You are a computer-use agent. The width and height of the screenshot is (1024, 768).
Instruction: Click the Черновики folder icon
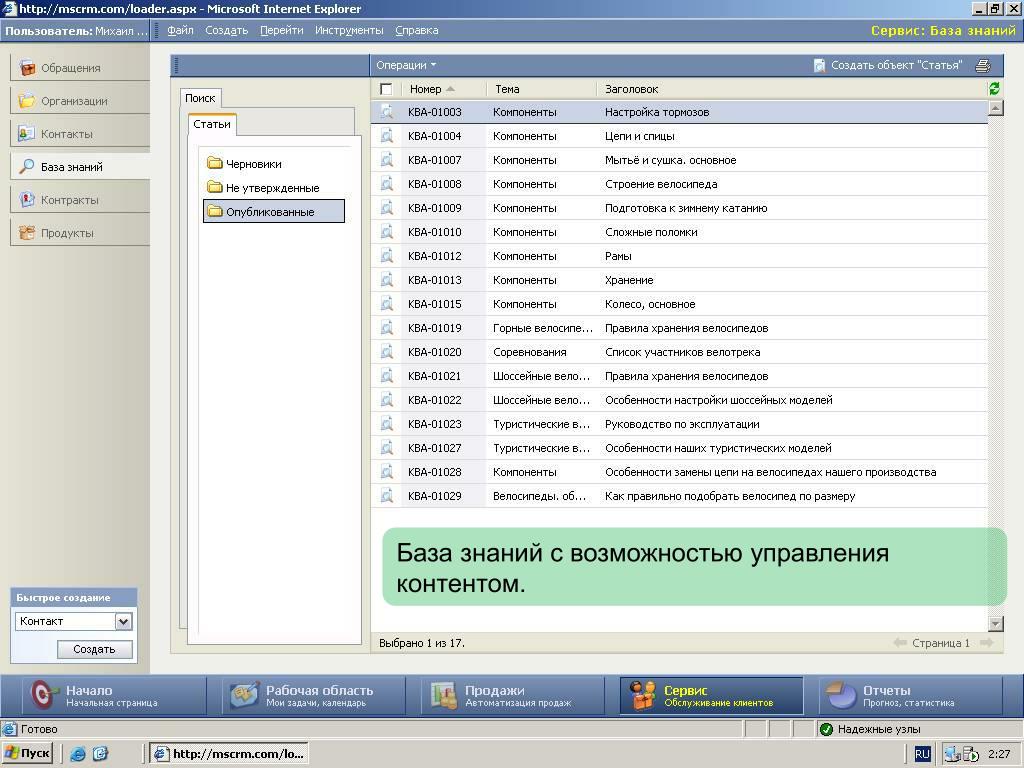point(215,163)
